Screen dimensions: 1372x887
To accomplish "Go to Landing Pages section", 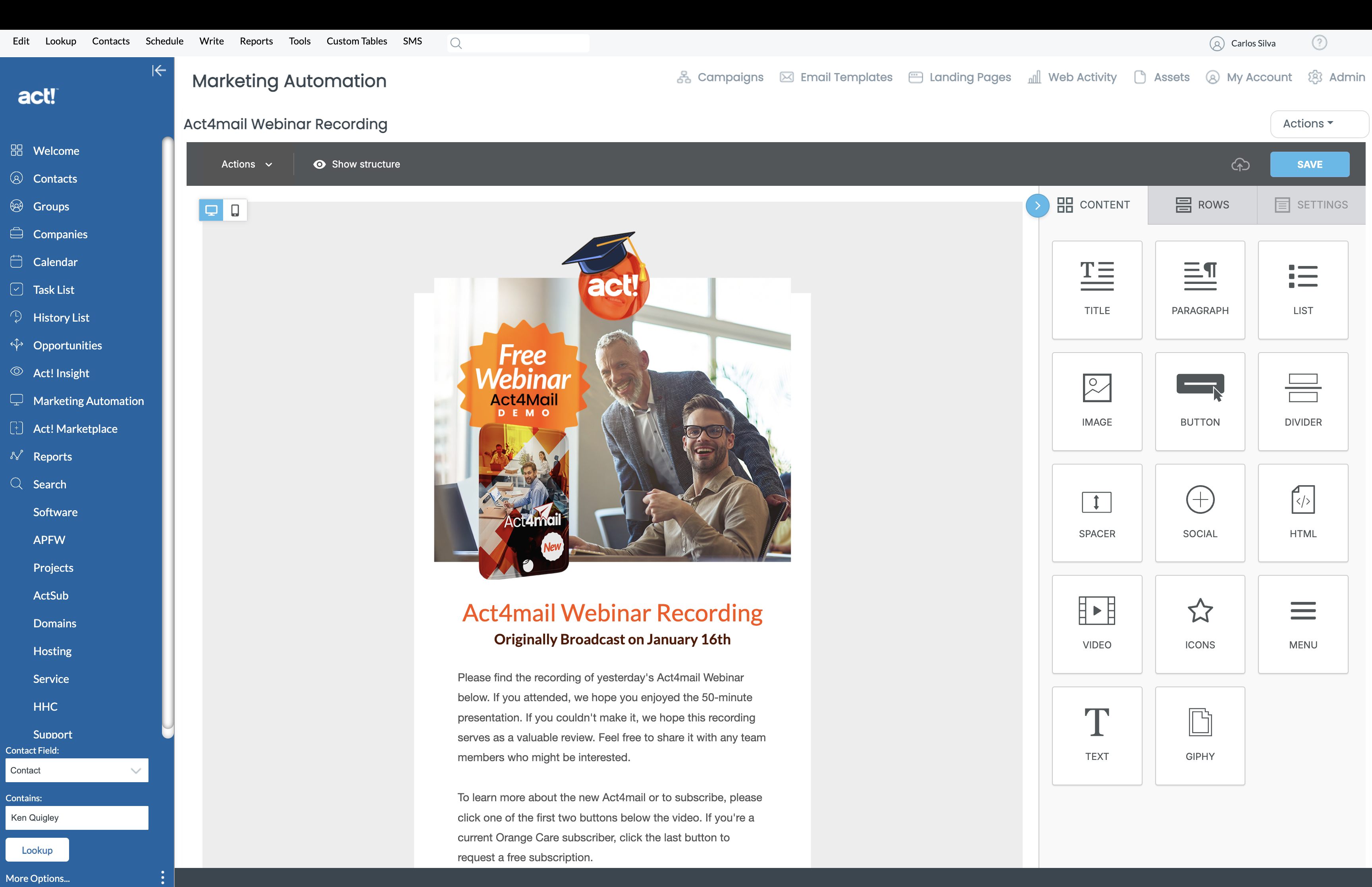I will [x=960, y=77].
